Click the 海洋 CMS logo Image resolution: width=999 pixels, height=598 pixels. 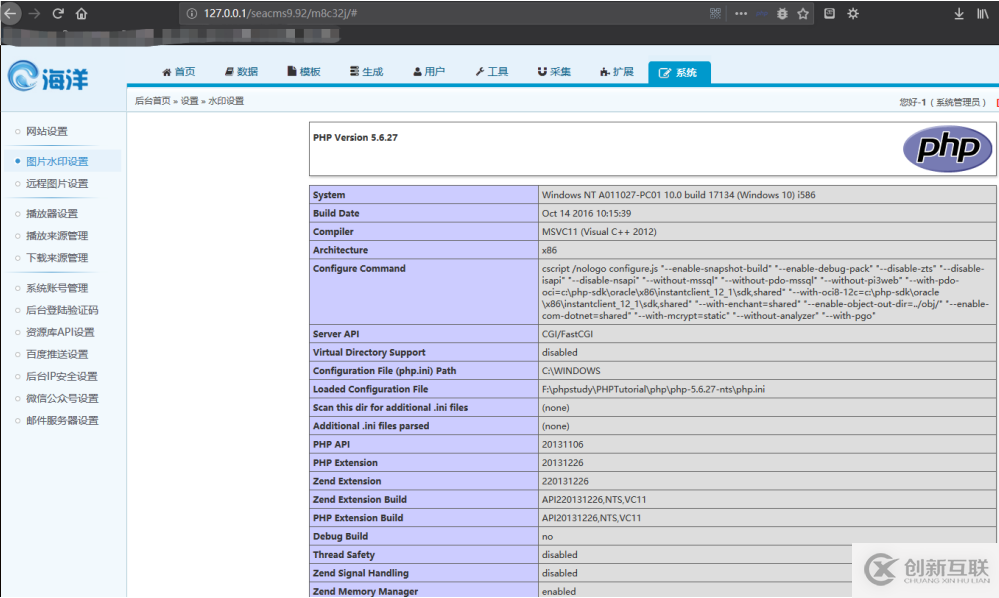[48, 77]
